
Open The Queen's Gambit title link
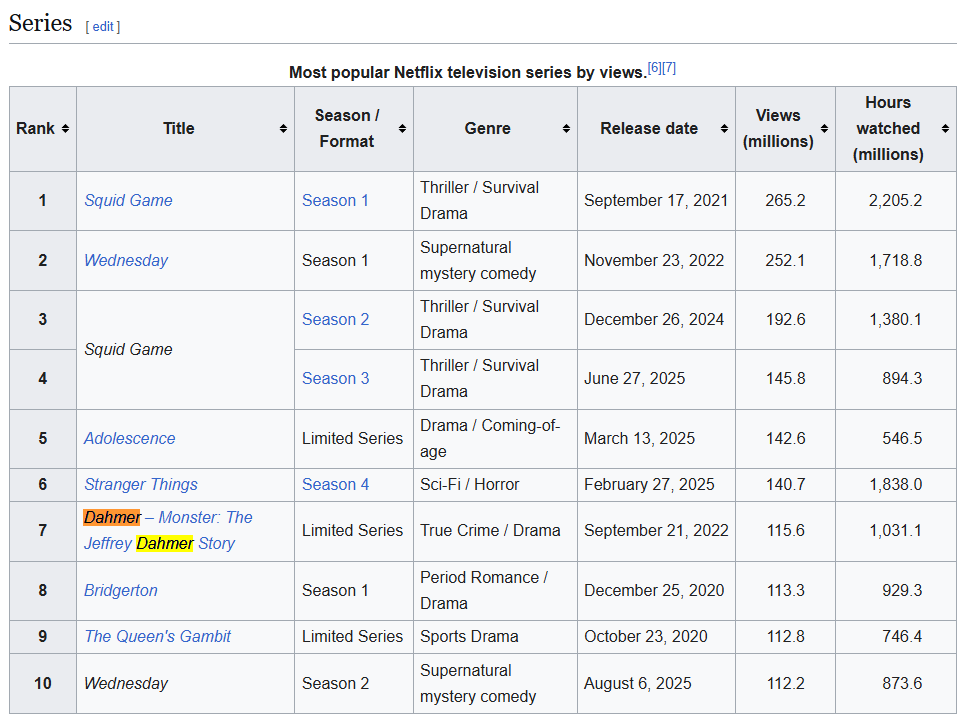(157, 637)
